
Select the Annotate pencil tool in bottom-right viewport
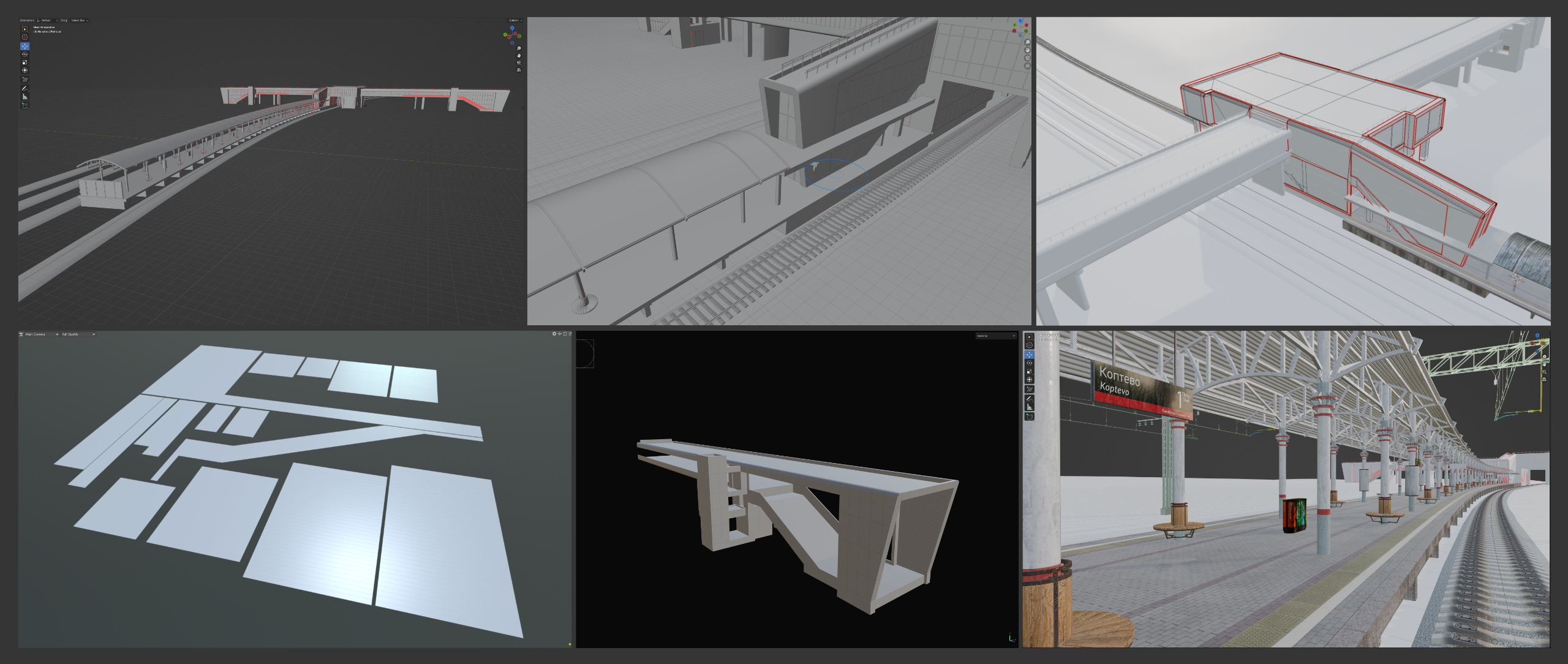[x=1030, y=399]
